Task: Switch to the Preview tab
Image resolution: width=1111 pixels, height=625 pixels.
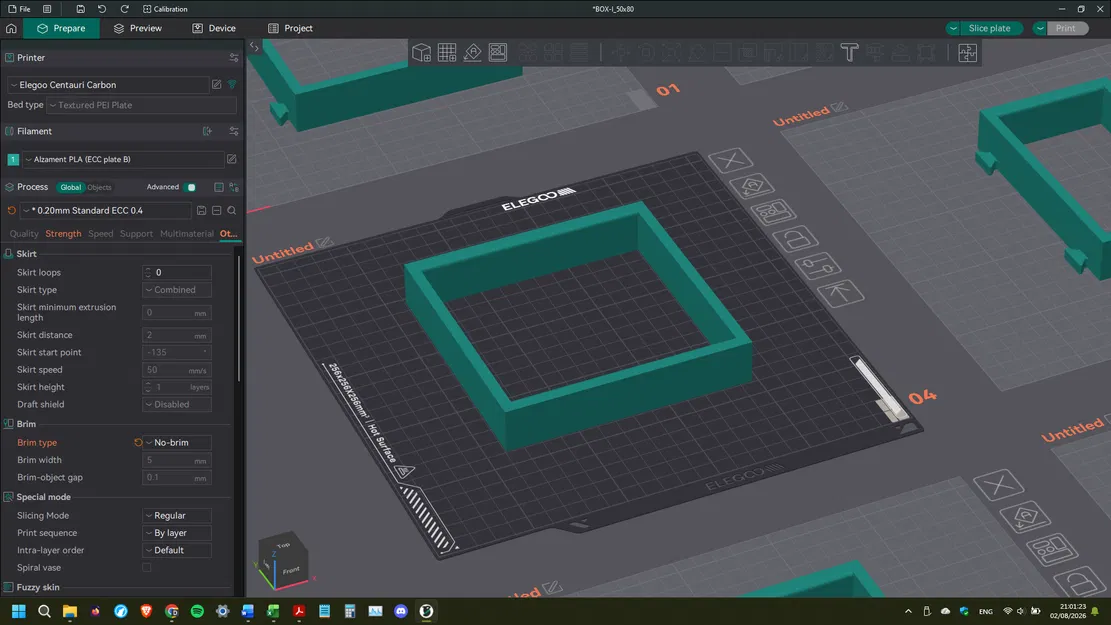Action: coord(137,28)
